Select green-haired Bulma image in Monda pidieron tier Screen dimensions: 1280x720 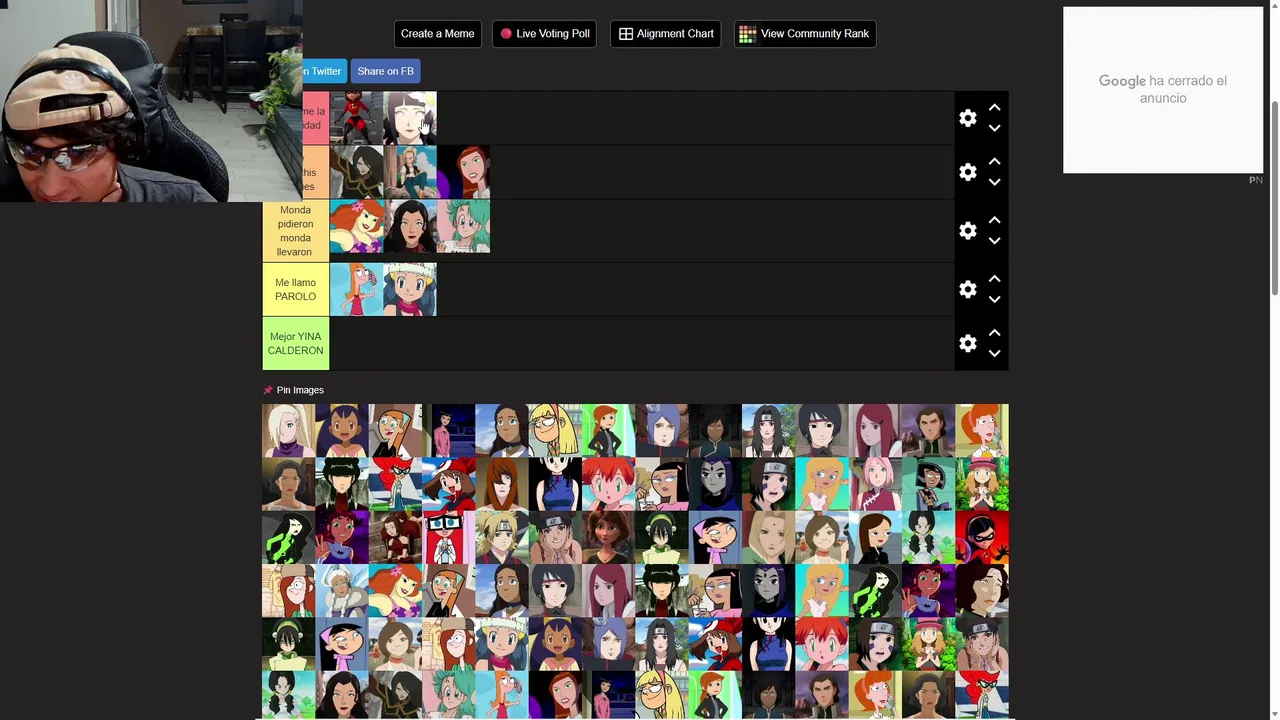point(463,226)
